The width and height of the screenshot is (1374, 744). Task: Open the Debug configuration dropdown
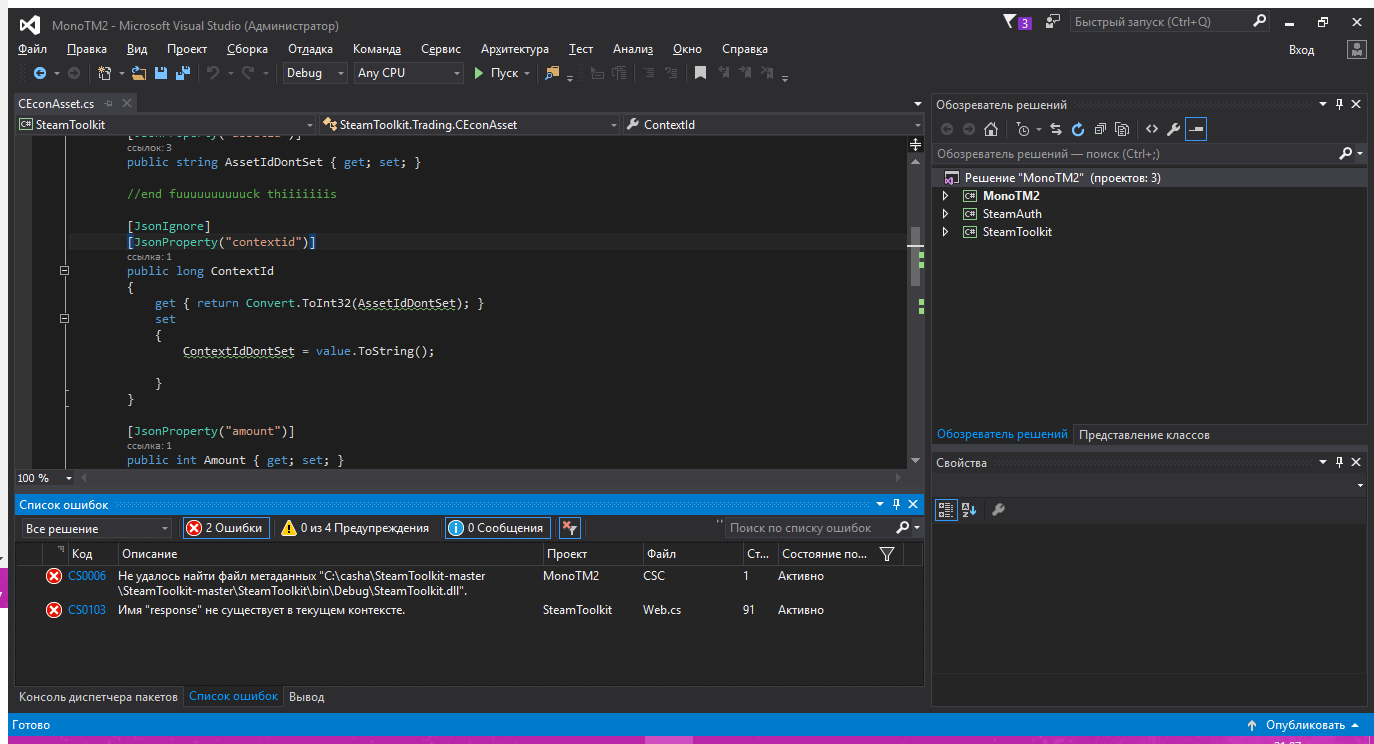click(x=315, y=73)
